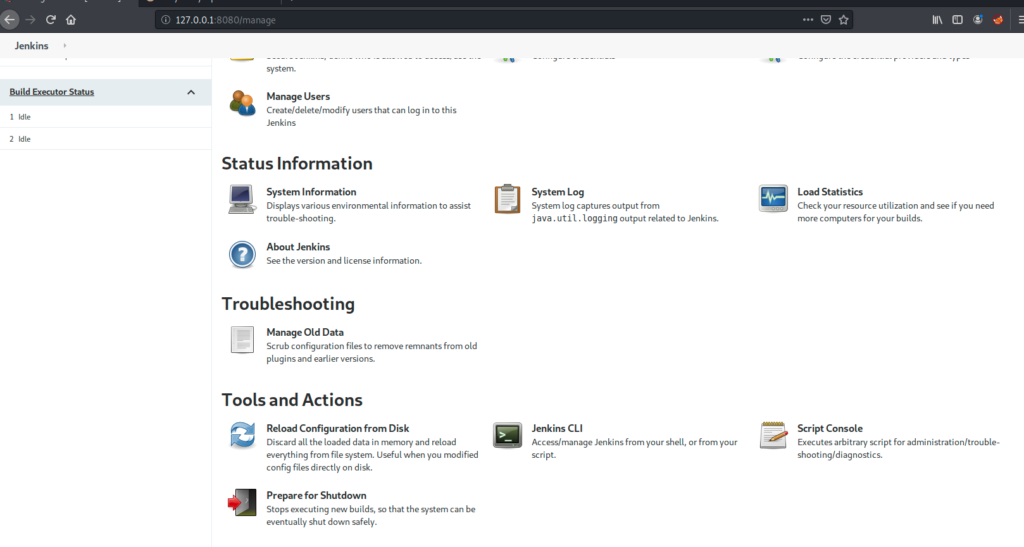
Task: Select executor 1 Idle row
Action: [x=105, y=117]
